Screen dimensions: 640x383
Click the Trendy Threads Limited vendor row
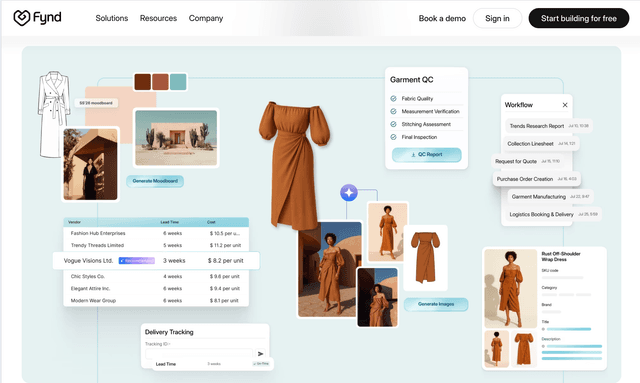pos(156,245)
